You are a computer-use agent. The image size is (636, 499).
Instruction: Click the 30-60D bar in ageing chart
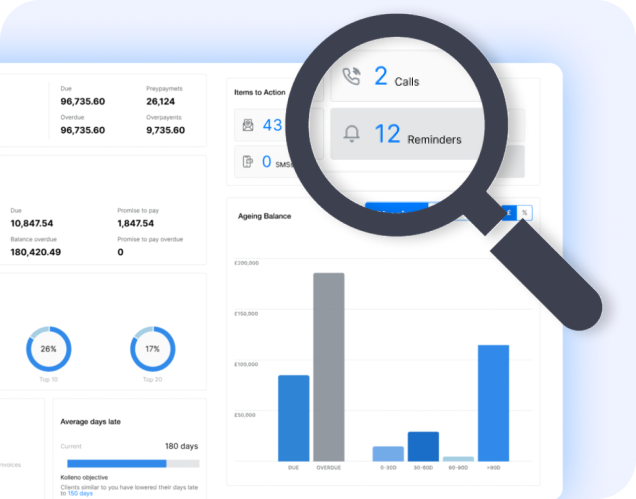pos(423,446)
